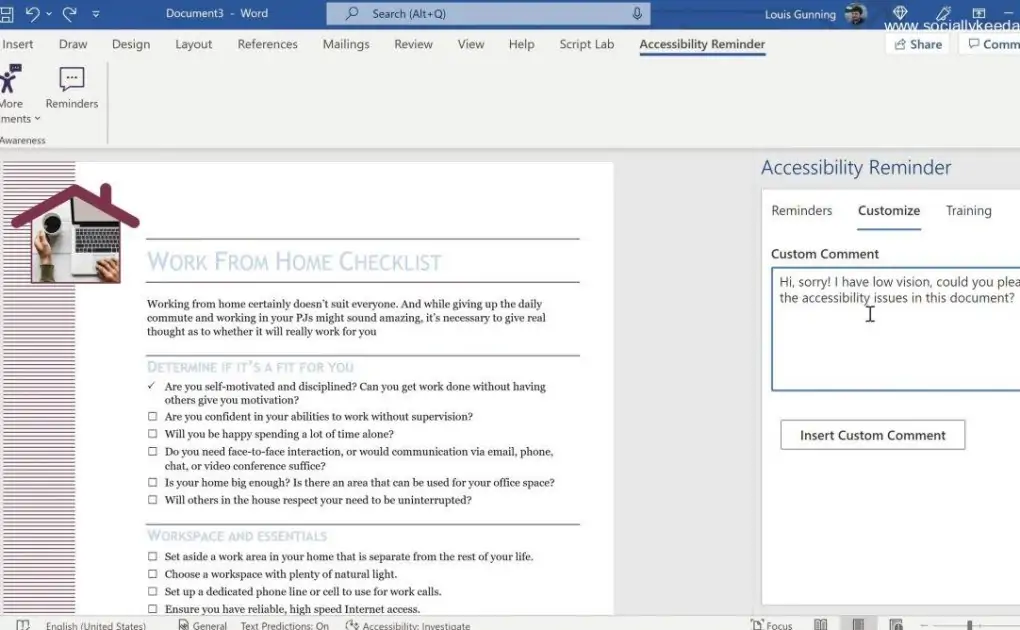This screenshot has width=1020, height=630.
Task: Tick 'Choose a workspace with plenty of natural light'
Action: pyautogui.click(x=152, y=575)
